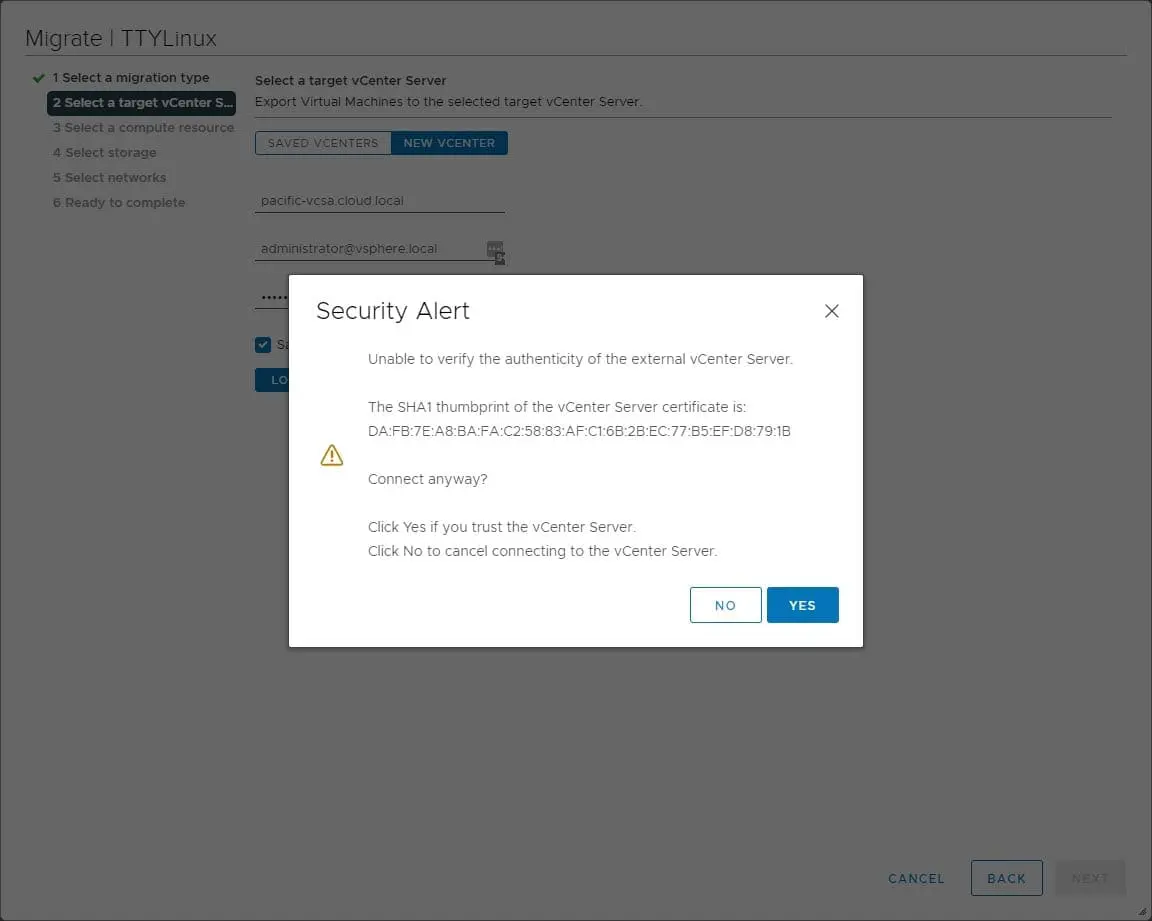1152x921 pixels.
Task: Switch to the Saved vCenters tab
Action: (323, 143)
